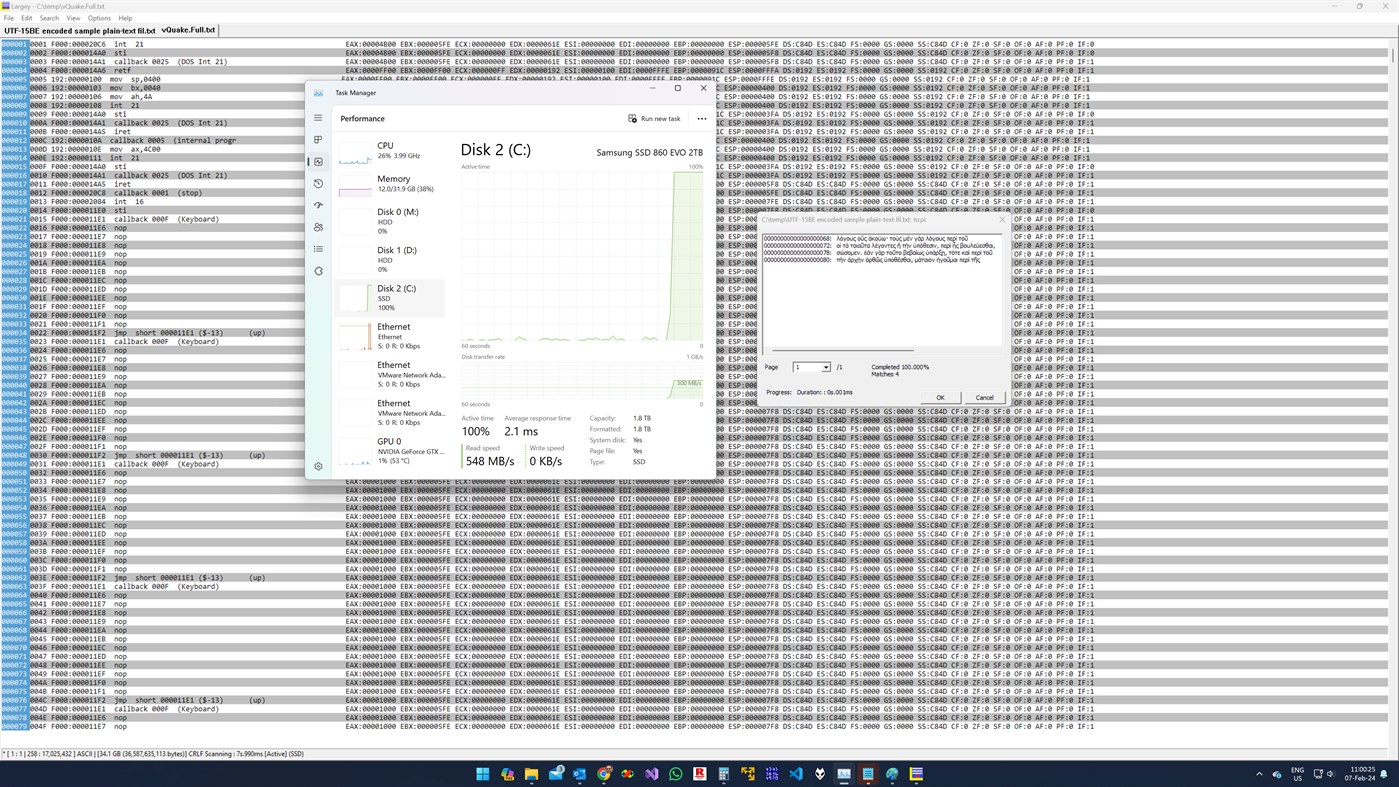Viewport: 1399px width, 787px height.
Task: Select the match line at offset 0000000000000000080
Action: 880,260
